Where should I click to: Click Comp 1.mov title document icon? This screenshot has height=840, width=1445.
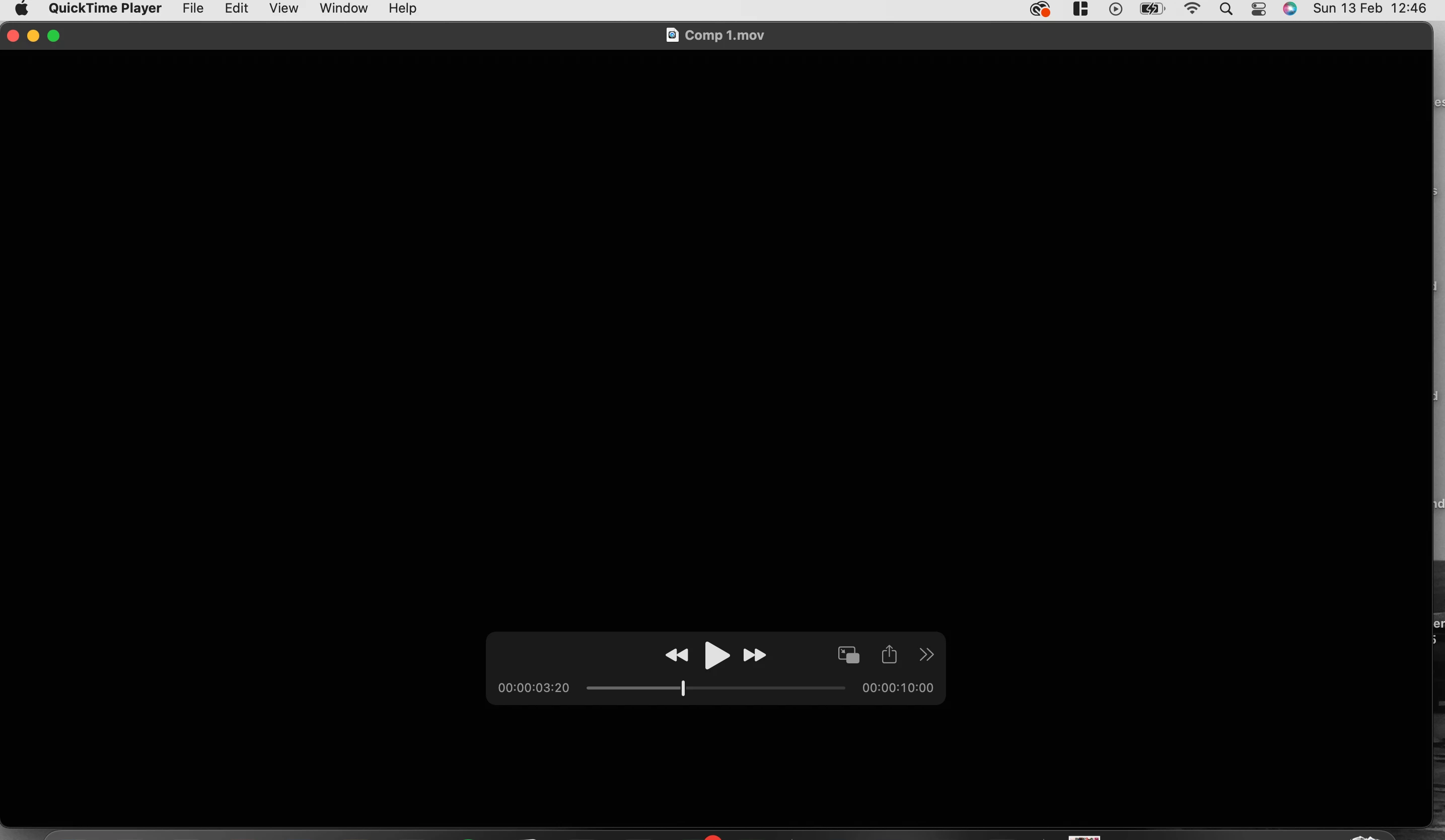(672, 35)
